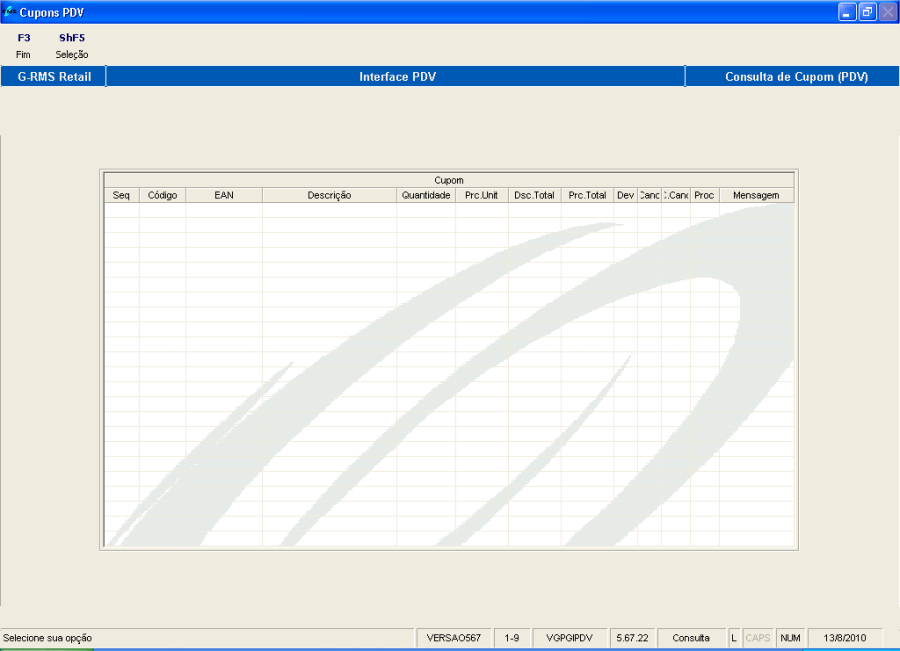
Task: Click the Consulta status bar entry
Action: coord(691,638)
